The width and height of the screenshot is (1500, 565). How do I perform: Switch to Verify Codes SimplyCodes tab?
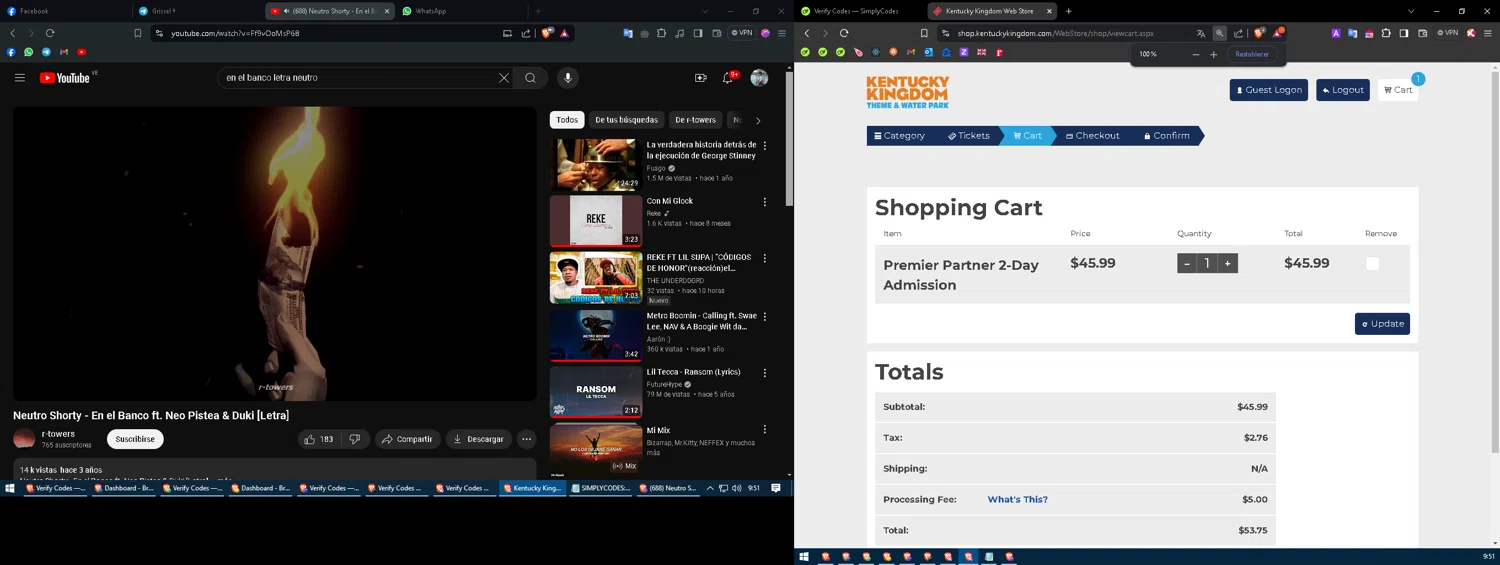click(860, 11)
